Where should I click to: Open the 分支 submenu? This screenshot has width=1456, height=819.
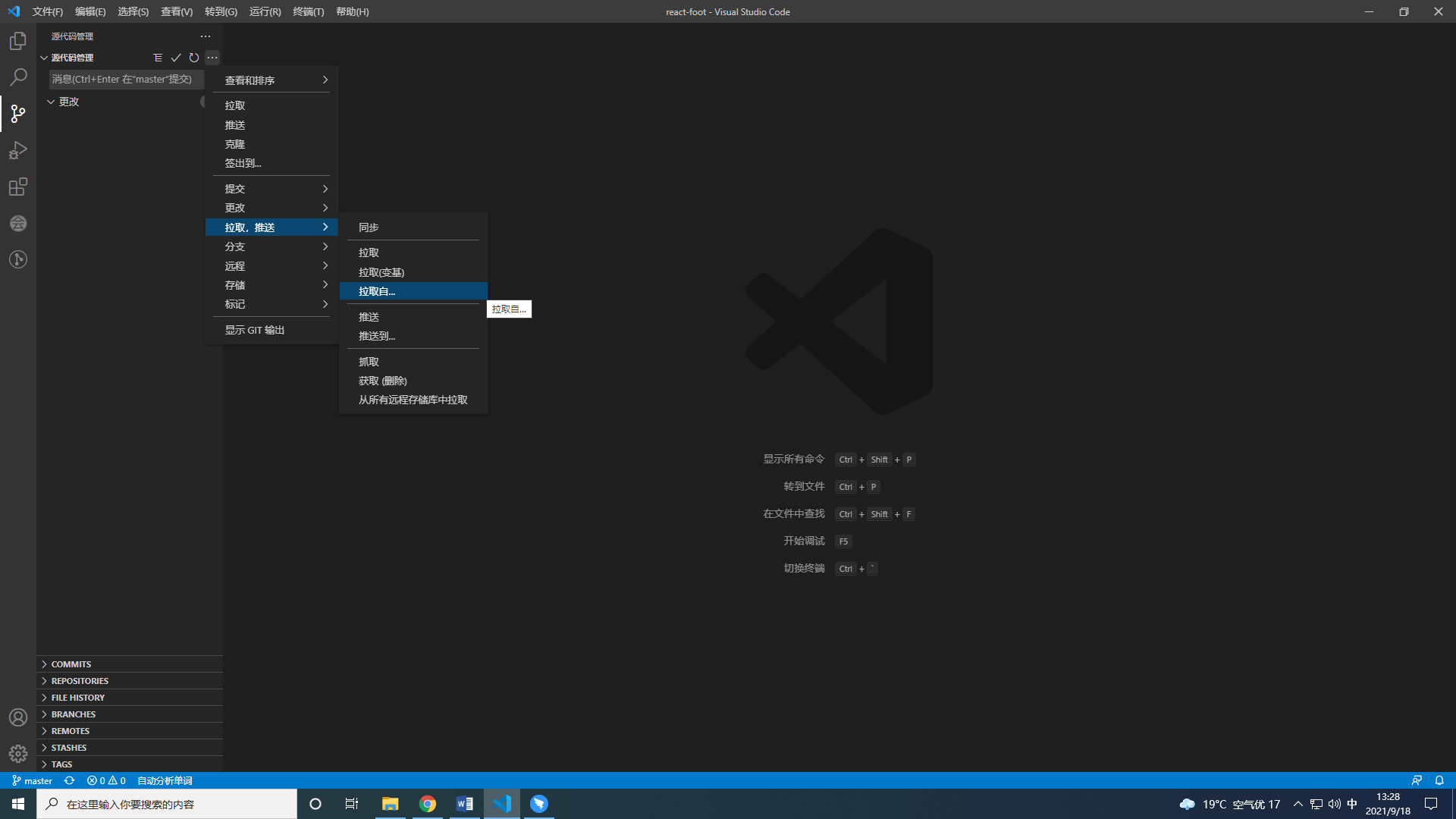point(271,246)
